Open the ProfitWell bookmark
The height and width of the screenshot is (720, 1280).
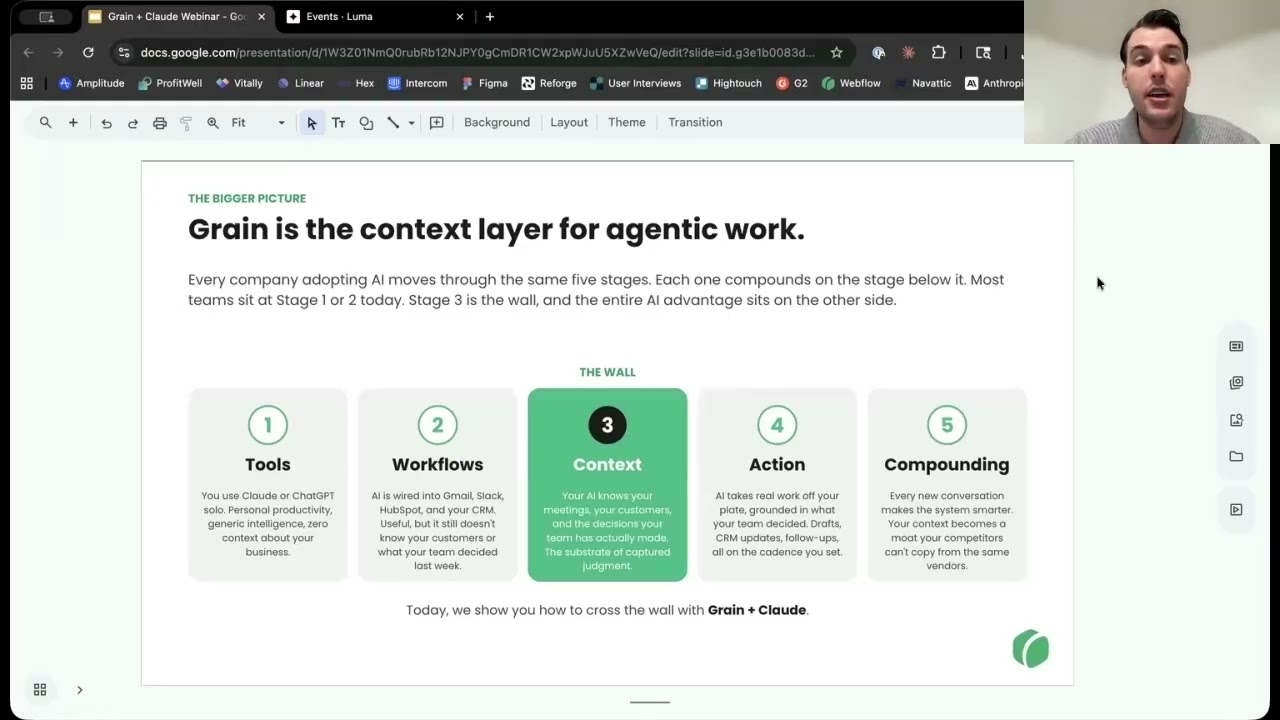pos(170,83)
